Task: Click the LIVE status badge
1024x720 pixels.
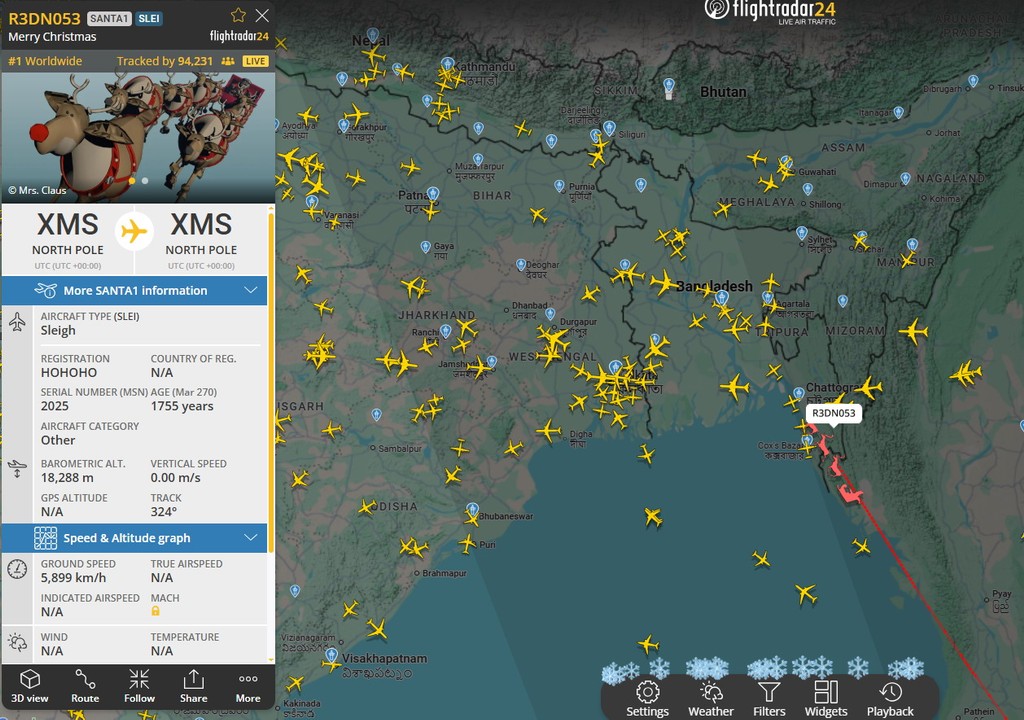Action: tap(255, 61)
